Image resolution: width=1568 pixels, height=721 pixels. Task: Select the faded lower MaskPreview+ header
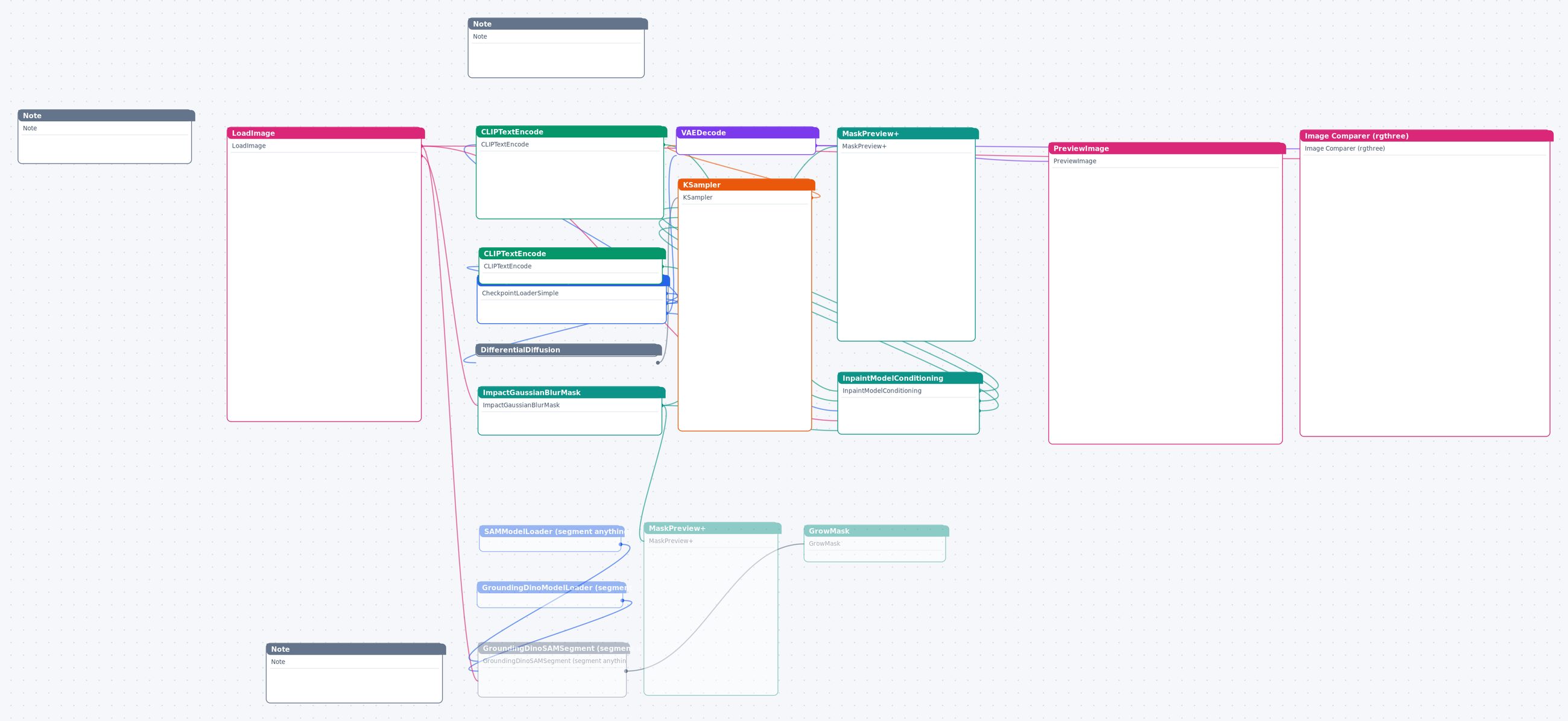coord(712,528)
